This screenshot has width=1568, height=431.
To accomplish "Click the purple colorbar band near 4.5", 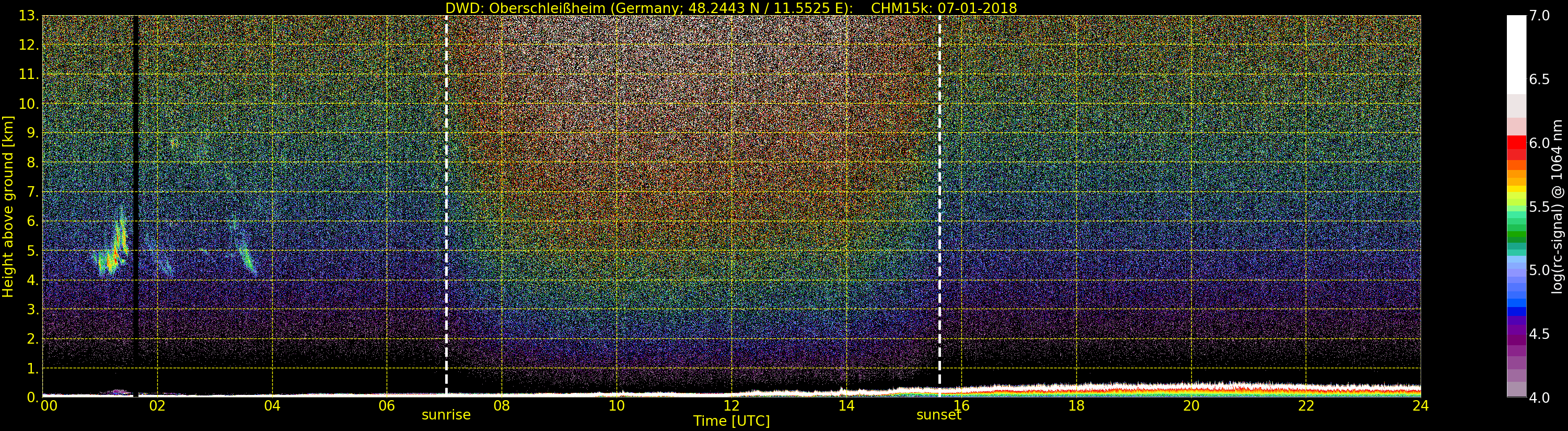I will tap(1516, 334).
